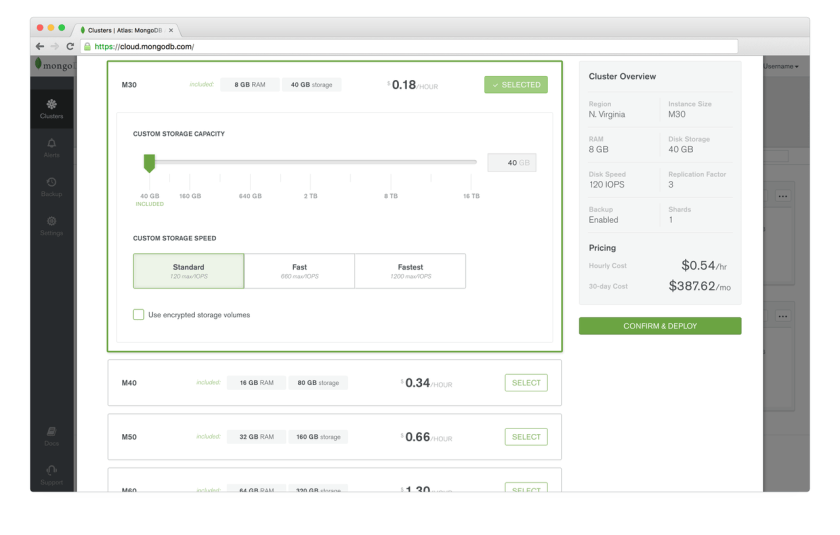Screen dimensions: 840x535
Task: Select Fast storage speed option
Action: 299,271
